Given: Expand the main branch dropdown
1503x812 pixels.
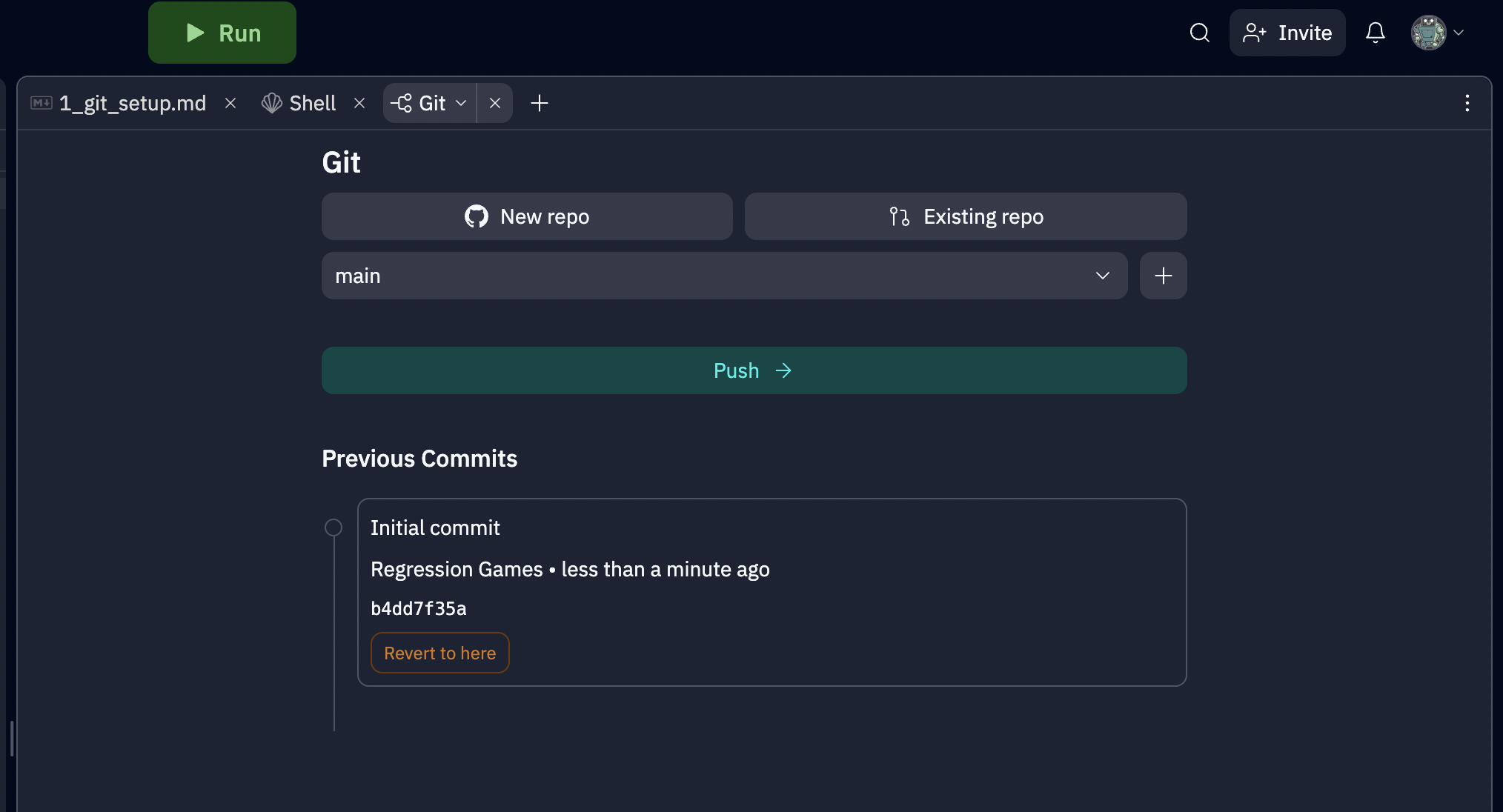Looking at the screenshot, I should [1102, 275].
